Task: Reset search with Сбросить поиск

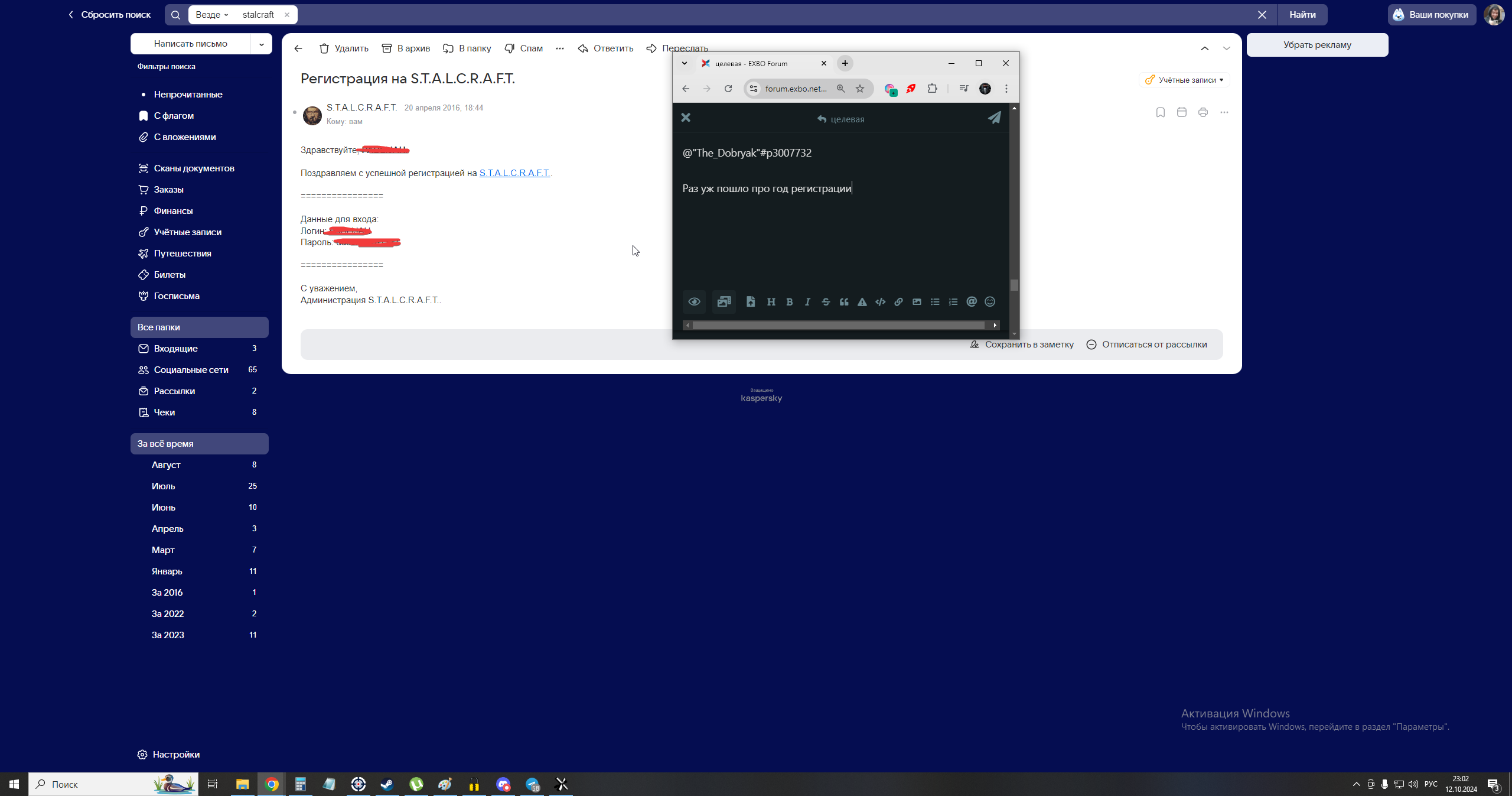Action: pyautogui.click(x=109, y=15)
